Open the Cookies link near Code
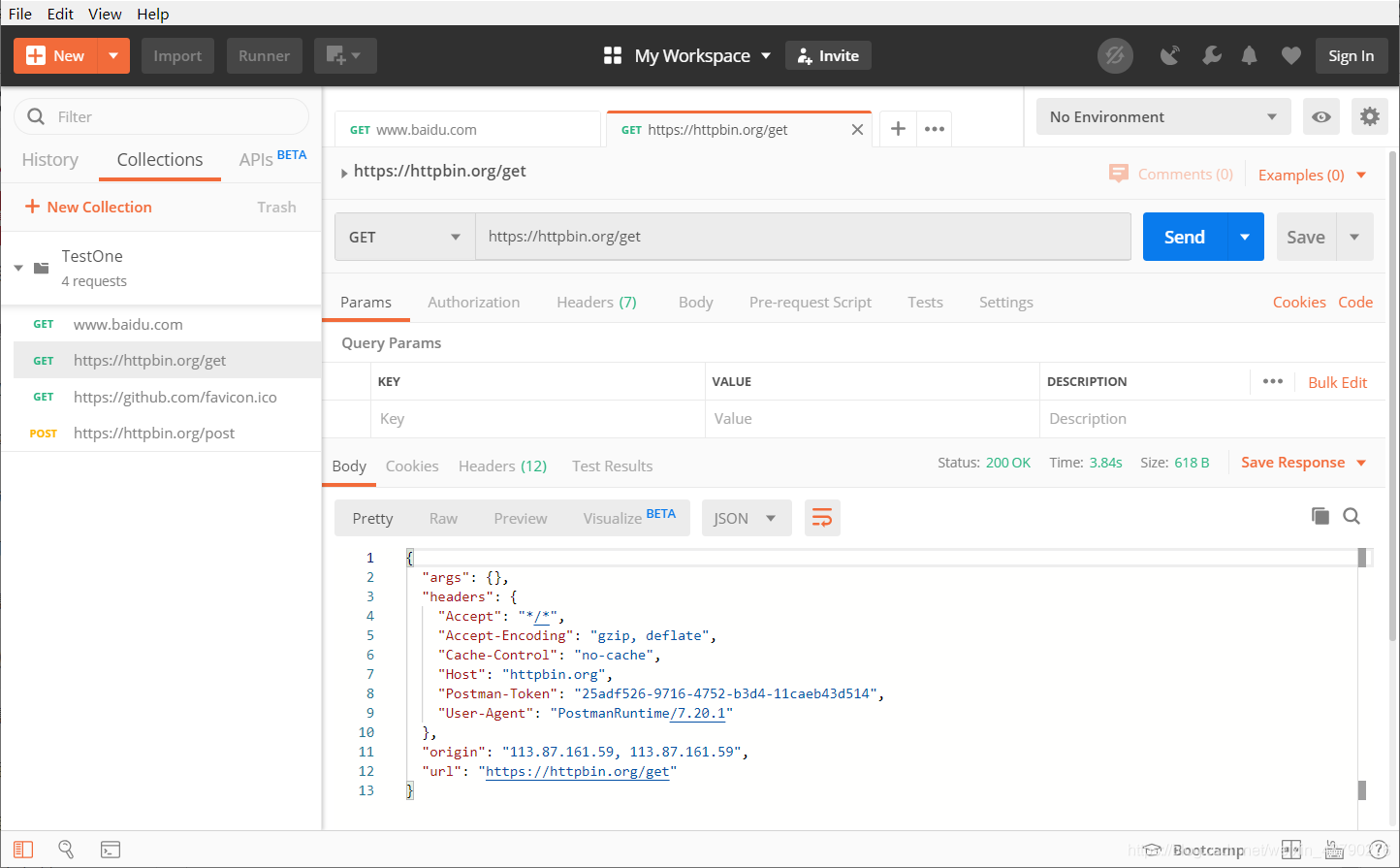The width and height of the screenshot is (1400, 868). 1299,303
